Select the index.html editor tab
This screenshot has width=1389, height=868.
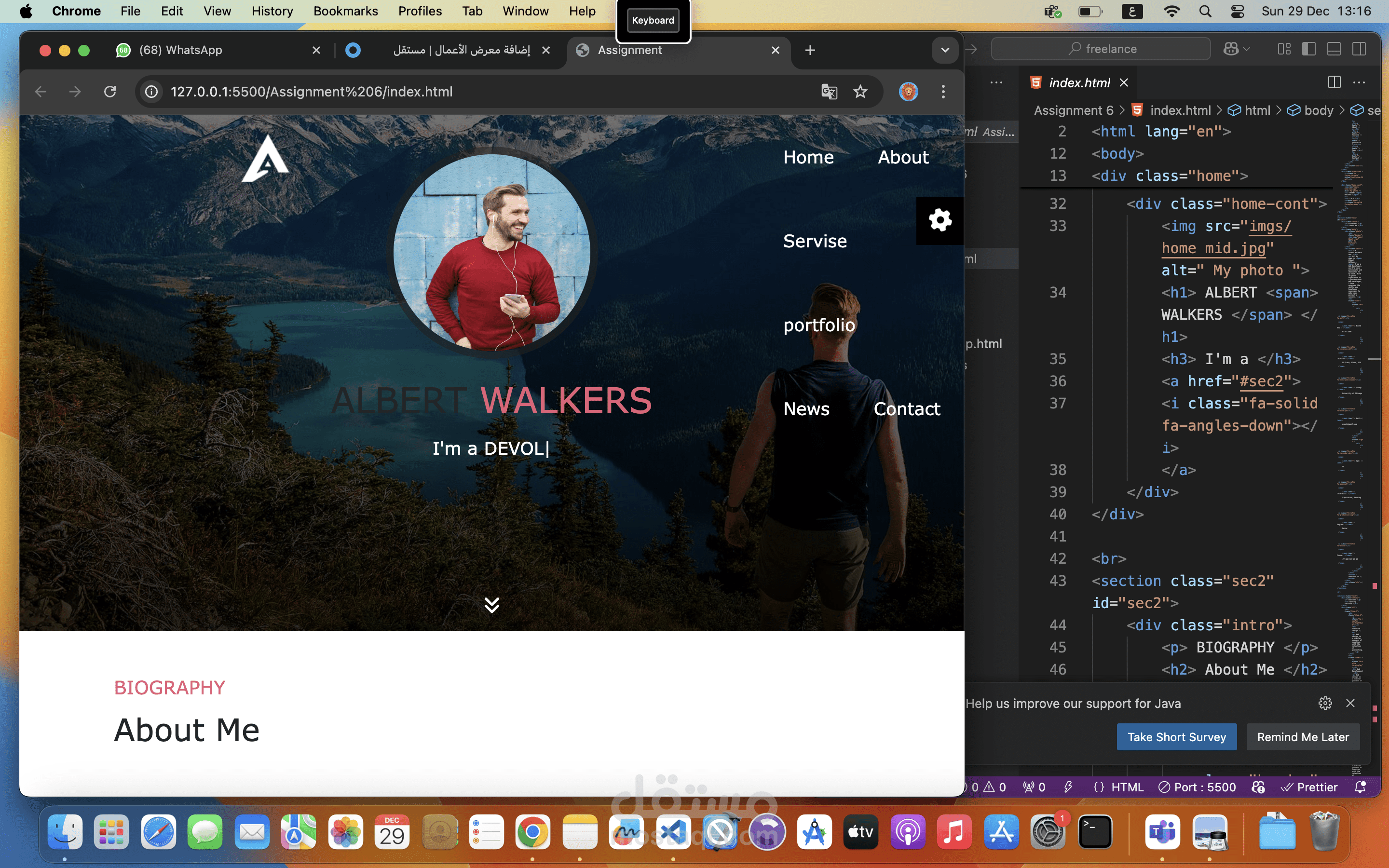pos(1079,82)
